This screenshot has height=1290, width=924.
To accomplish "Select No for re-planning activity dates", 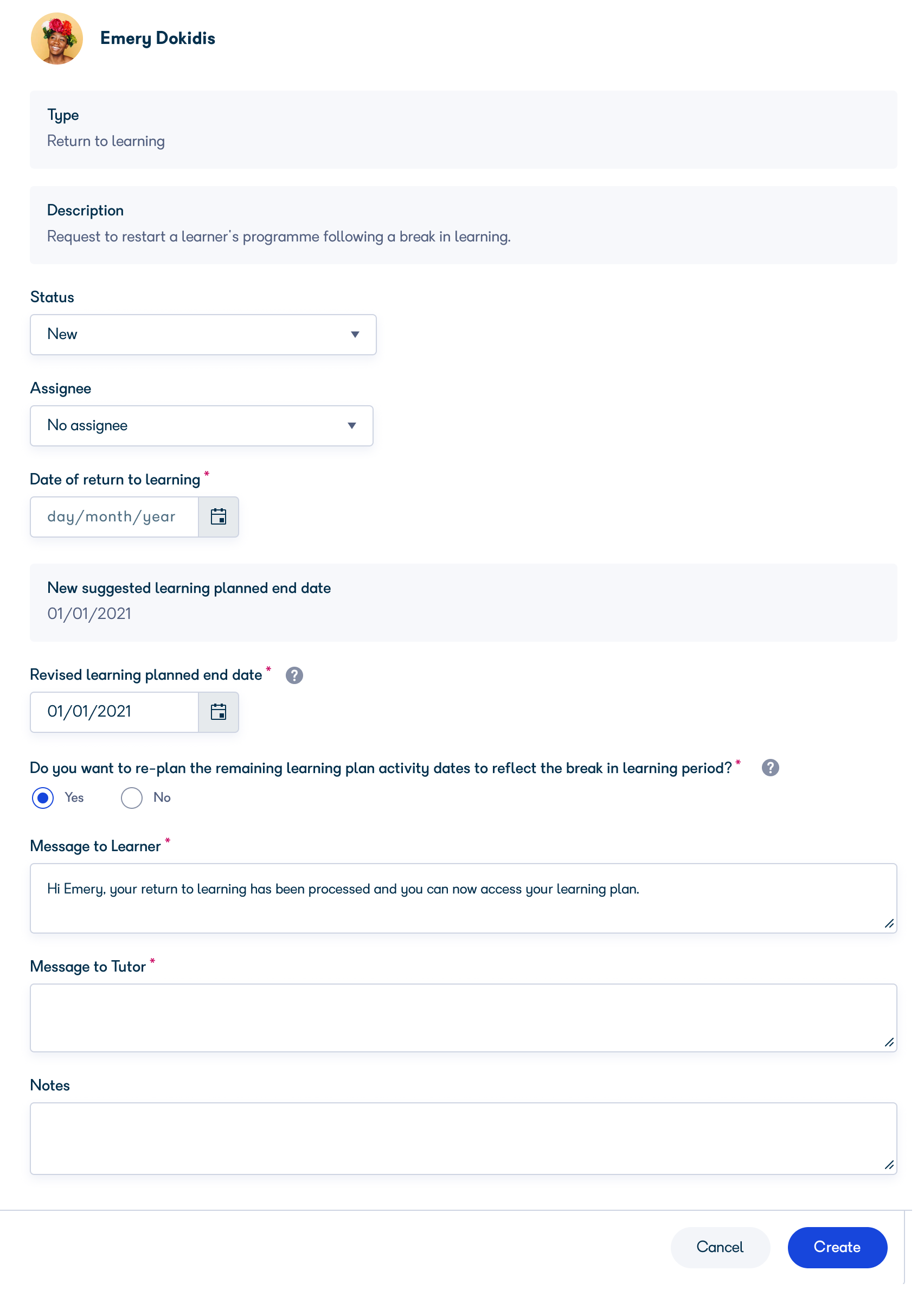I will click(x=131, y=797).
